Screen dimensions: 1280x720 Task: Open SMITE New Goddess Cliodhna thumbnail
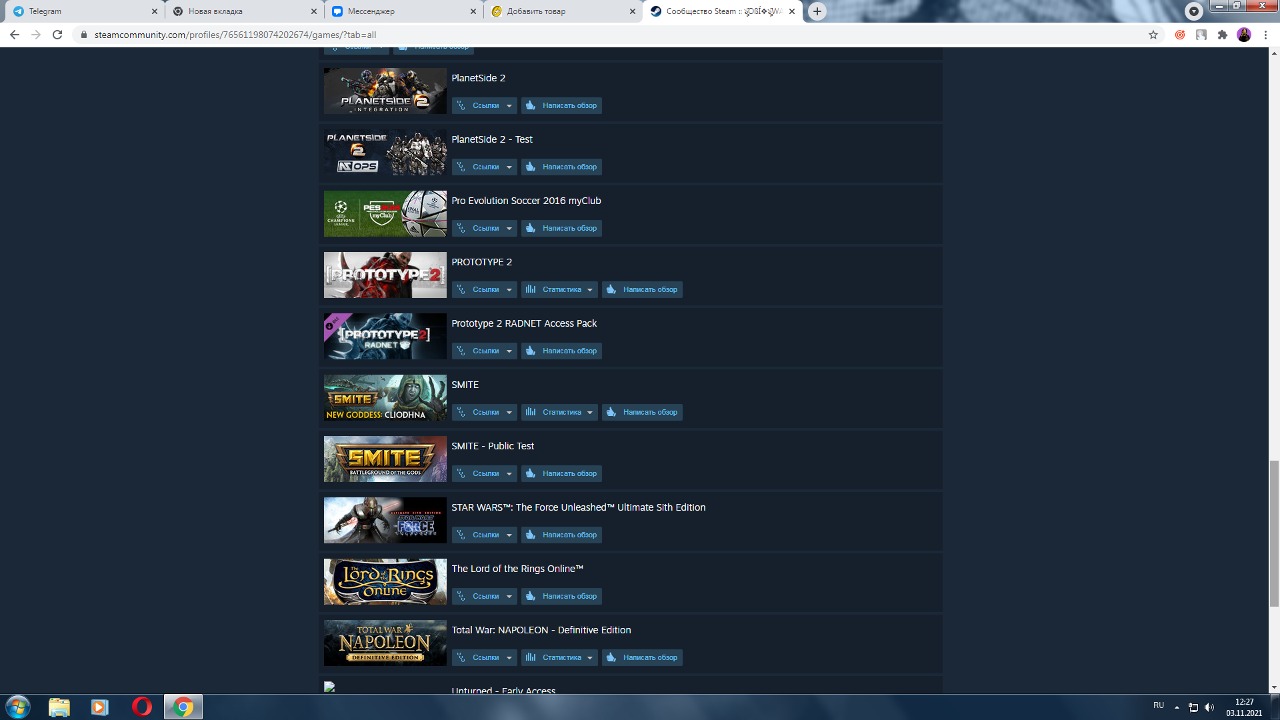385,398
